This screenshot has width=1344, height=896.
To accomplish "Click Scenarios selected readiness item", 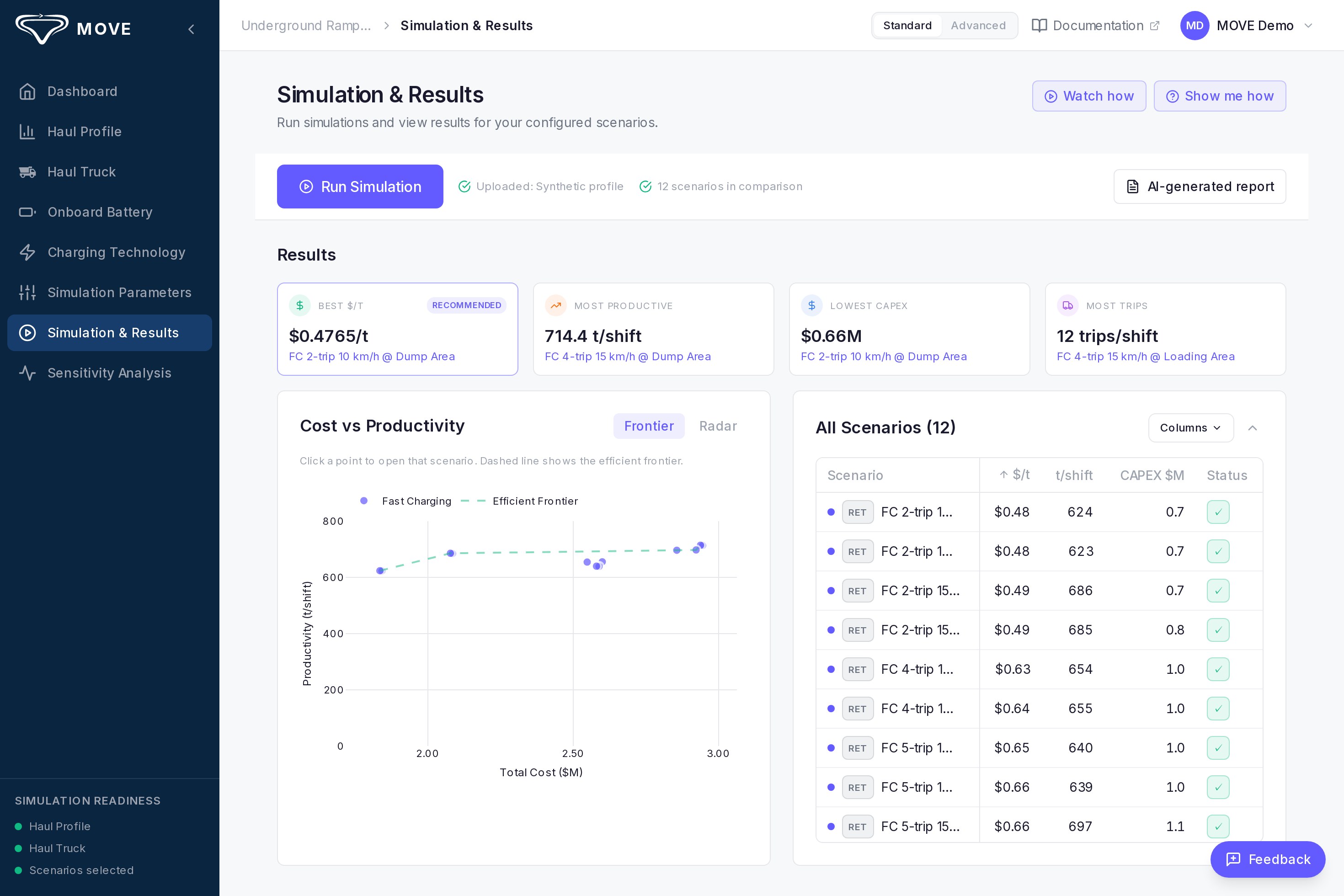I will click(x=74, y=870).
